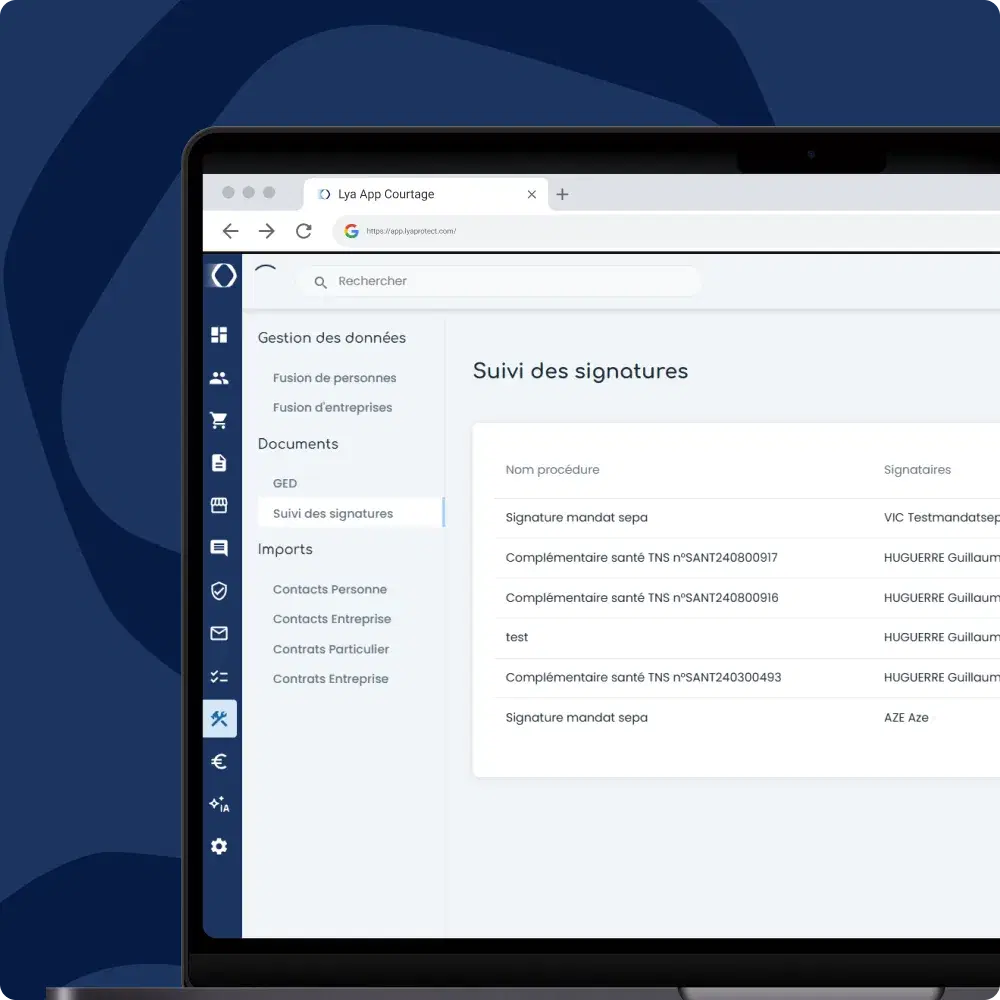Select row with signatory VIC Testmandatsepa
The width and height of the screenshot is (1000, 1000).
pos(747,518)
